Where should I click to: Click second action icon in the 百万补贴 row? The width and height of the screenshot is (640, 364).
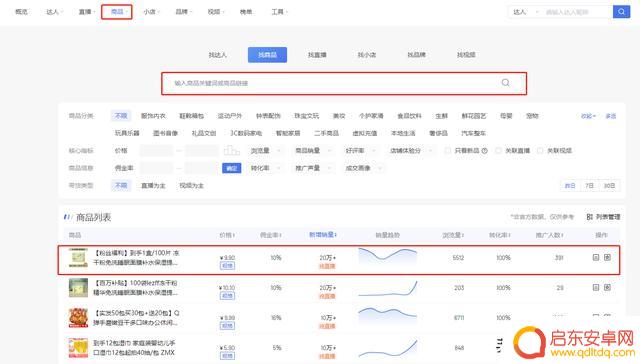tap(607, 288)
